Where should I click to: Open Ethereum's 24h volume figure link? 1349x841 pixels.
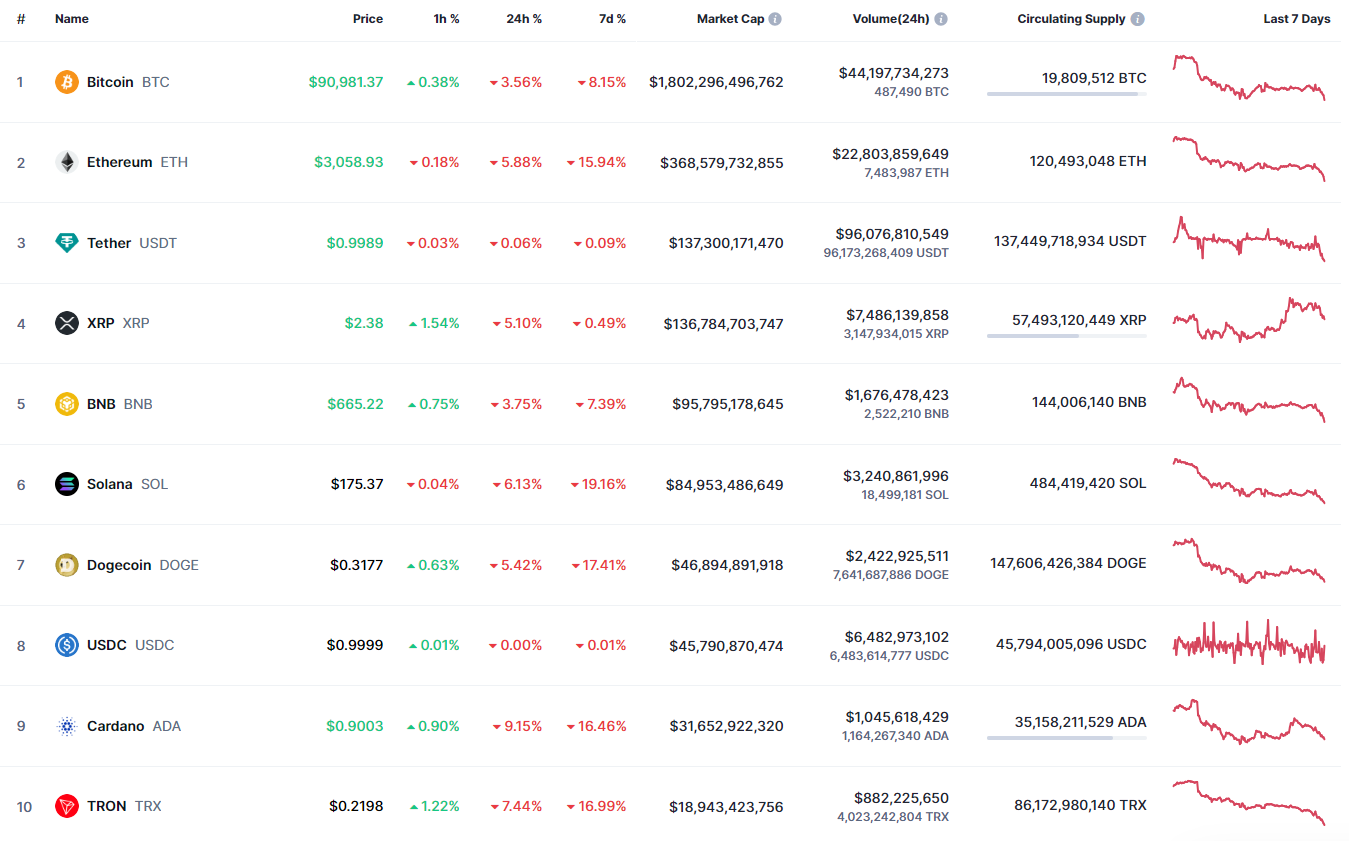[890, 154]
